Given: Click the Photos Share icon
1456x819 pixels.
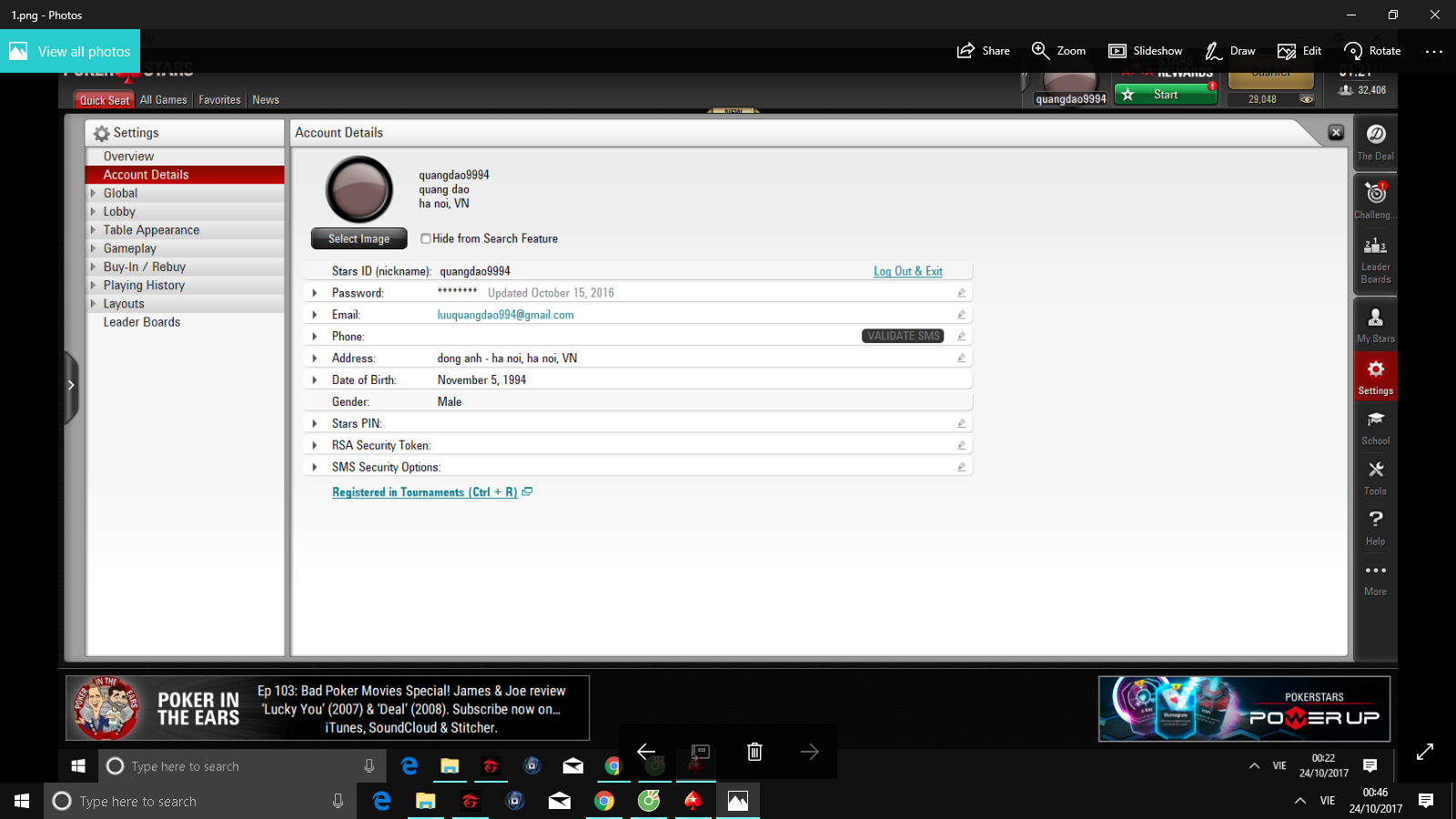Looking at the screenshot, I should pyautogui.click(x=984, y=51).
